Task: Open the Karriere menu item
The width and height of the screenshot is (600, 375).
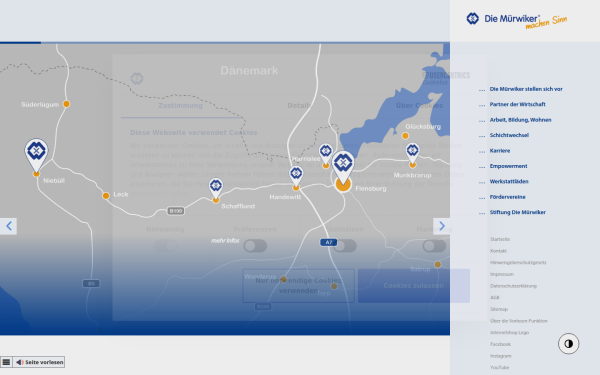Action: click(x=500, y=151)
